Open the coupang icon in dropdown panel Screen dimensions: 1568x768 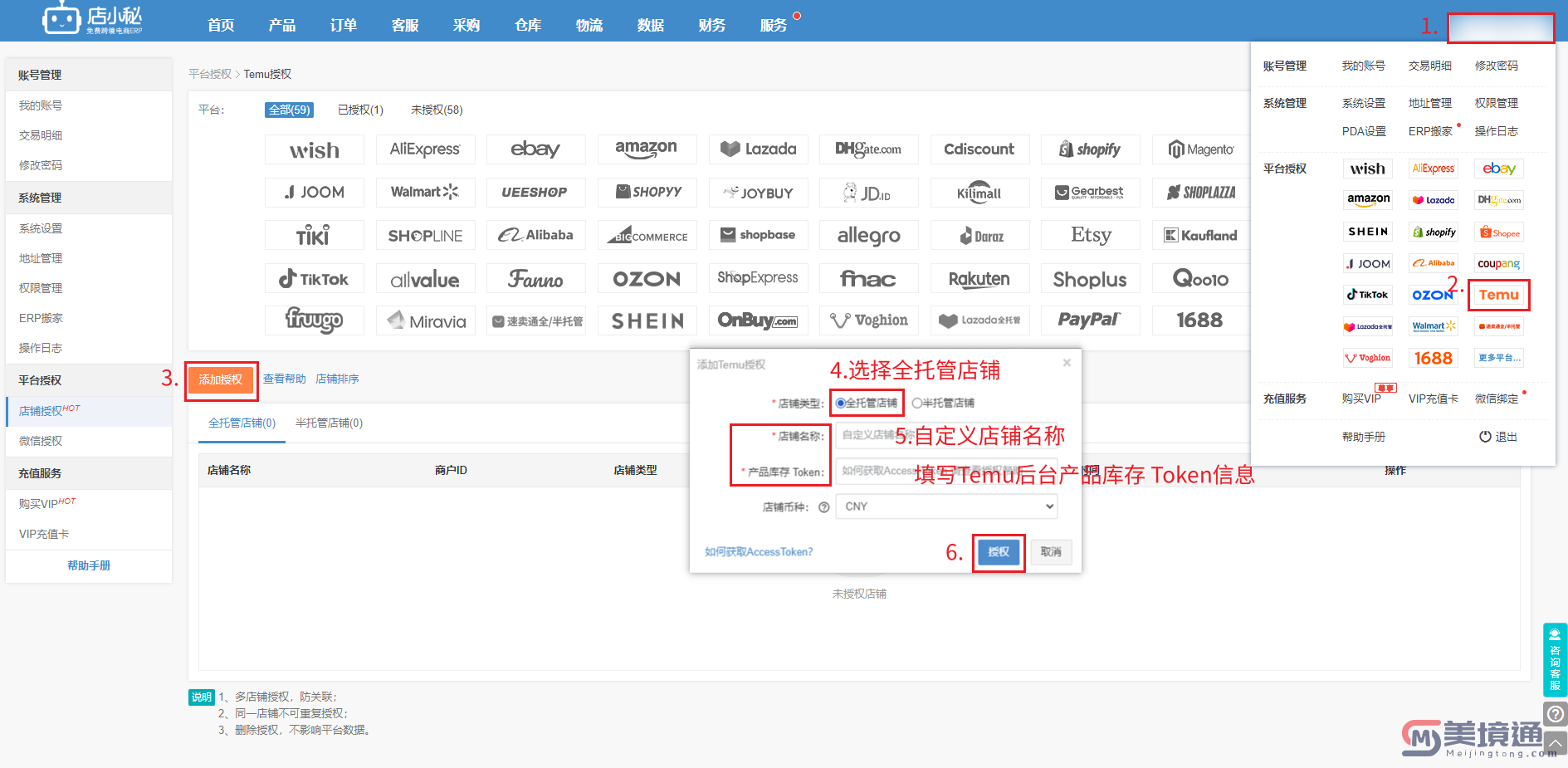(x=1499, y=263)
